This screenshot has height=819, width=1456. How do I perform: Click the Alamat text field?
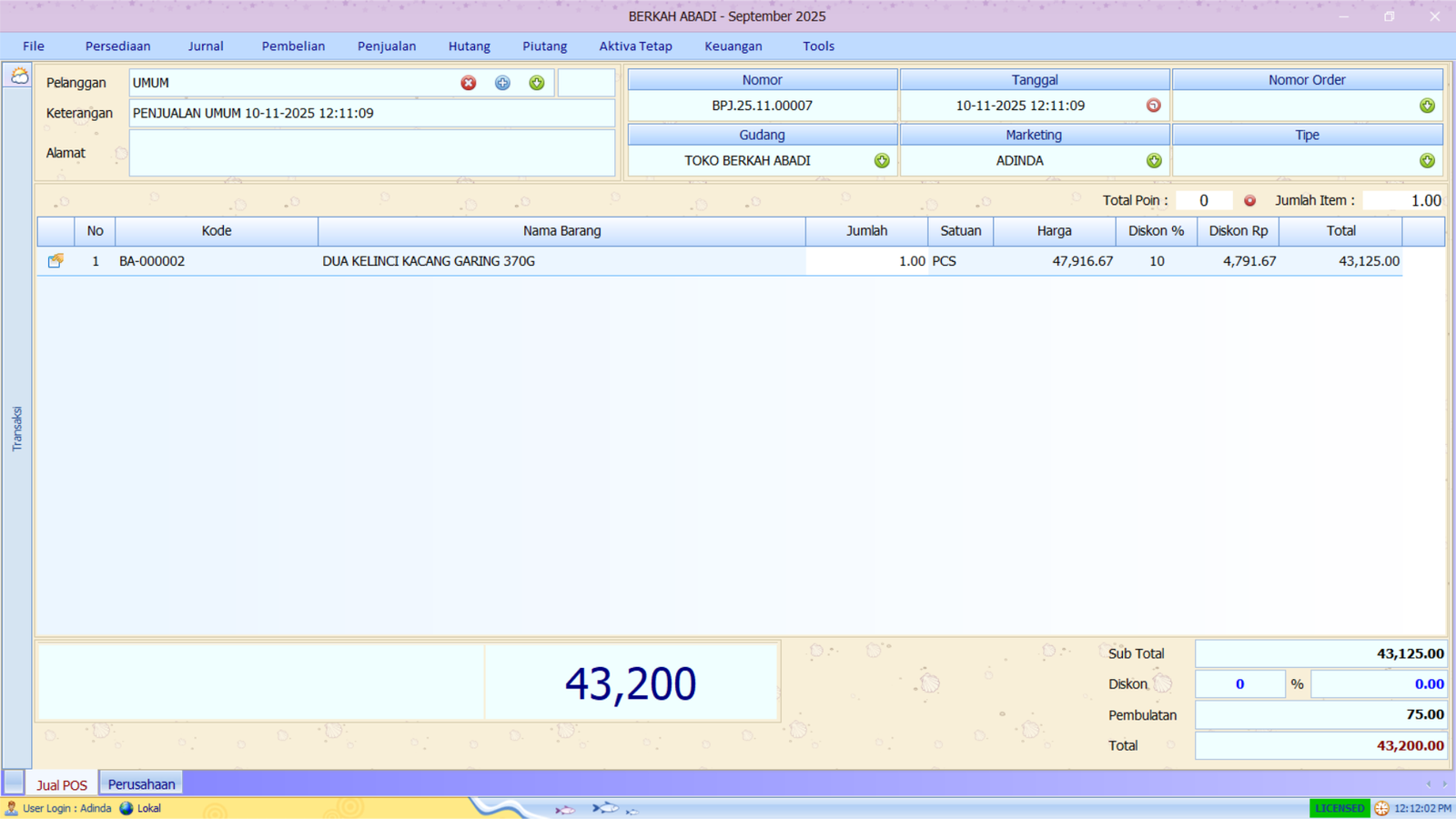click(x=371, y=153)
